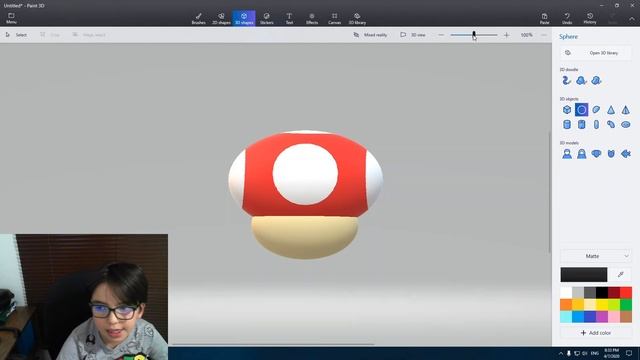The height and width of the screenshot is (360, 640).
Task: Select the Sphere 3D object
Action: tap(581, 110)
